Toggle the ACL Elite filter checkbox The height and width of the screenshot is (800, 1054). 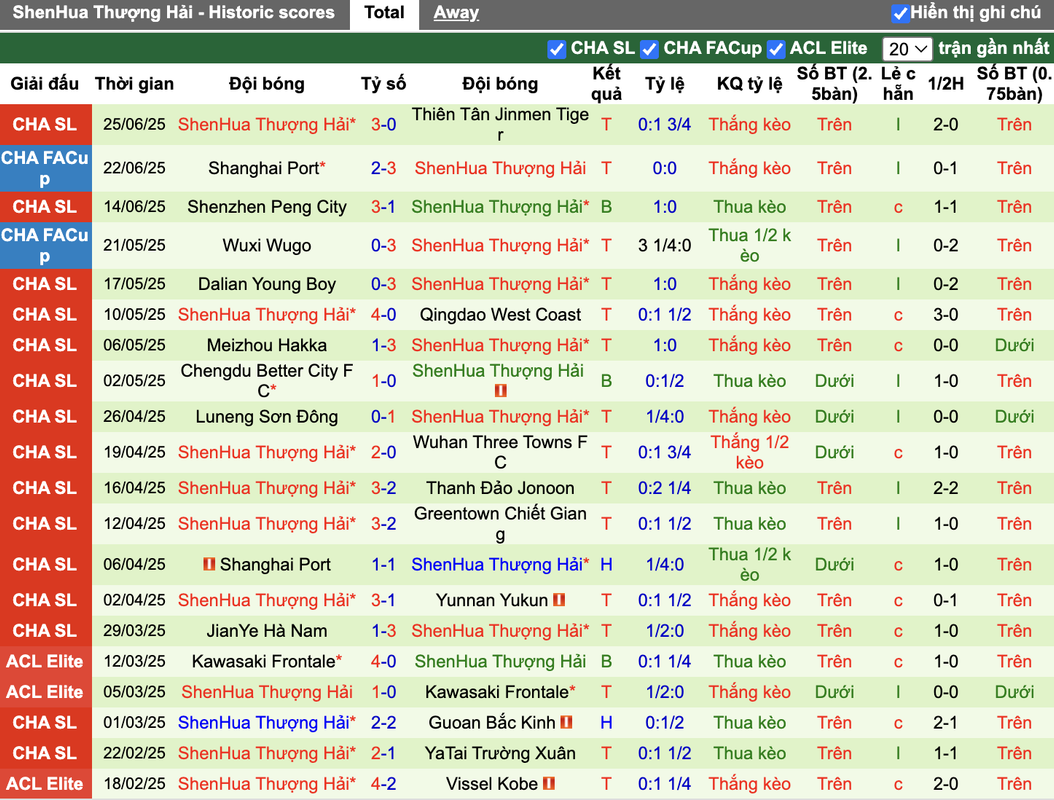[x=776, y=49]
